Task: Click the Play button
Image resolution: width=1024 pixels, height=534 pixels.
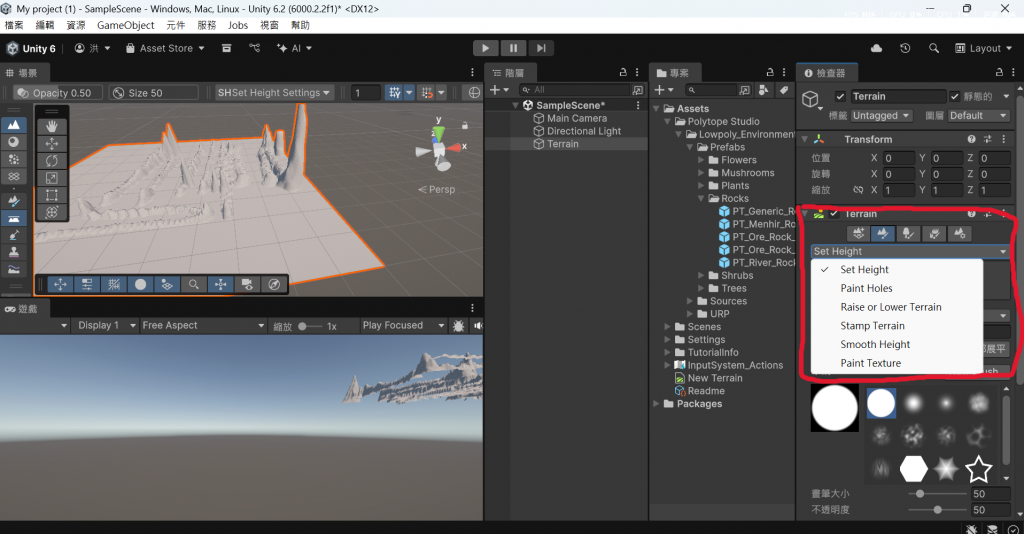Action: click(x=485, y=48)
